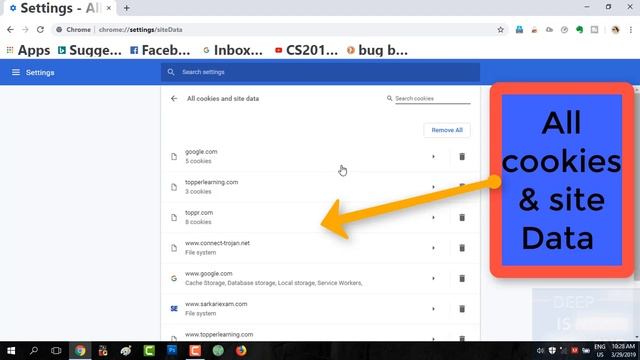
Task: Focus the Search settings box
Action: pyautogui.click(x=320, y=72)
